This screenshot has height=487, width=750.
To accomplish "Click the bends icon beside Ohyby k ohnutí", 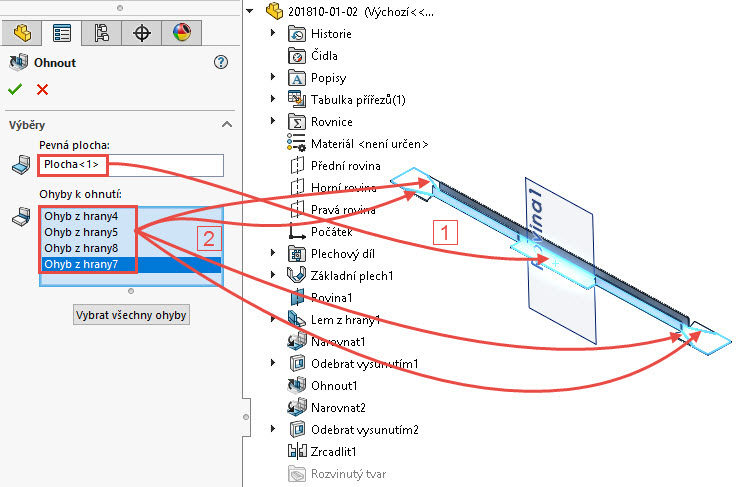I will 21,217.
